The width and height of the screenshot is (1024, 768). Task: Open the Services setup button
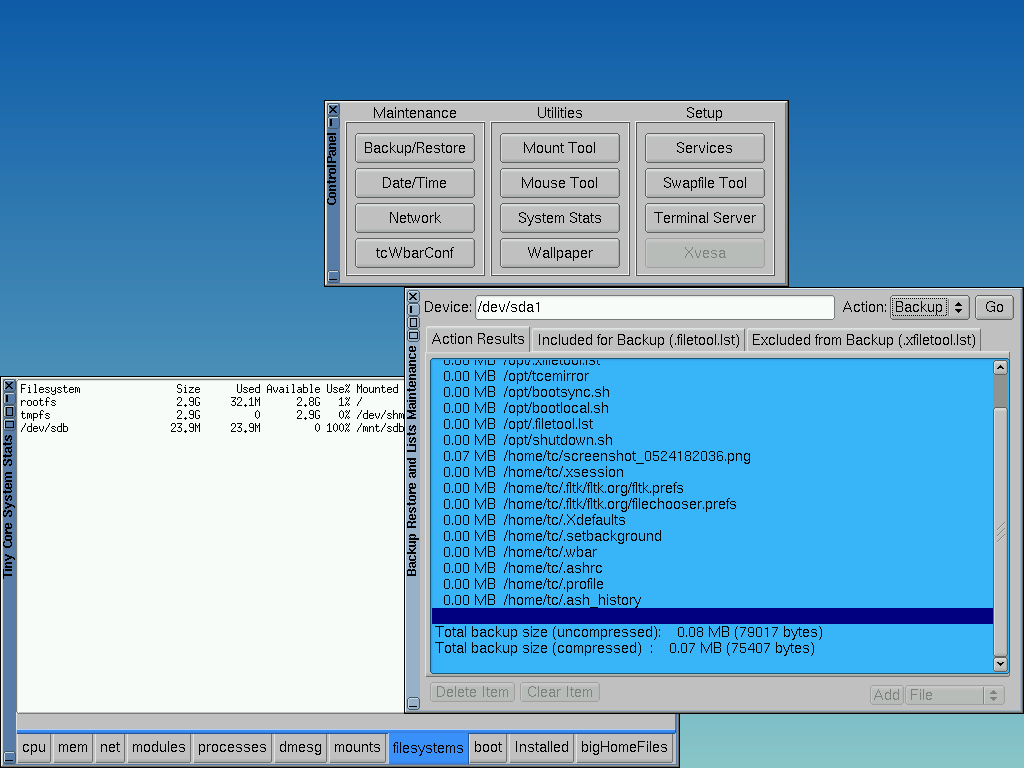coord(705,148)
